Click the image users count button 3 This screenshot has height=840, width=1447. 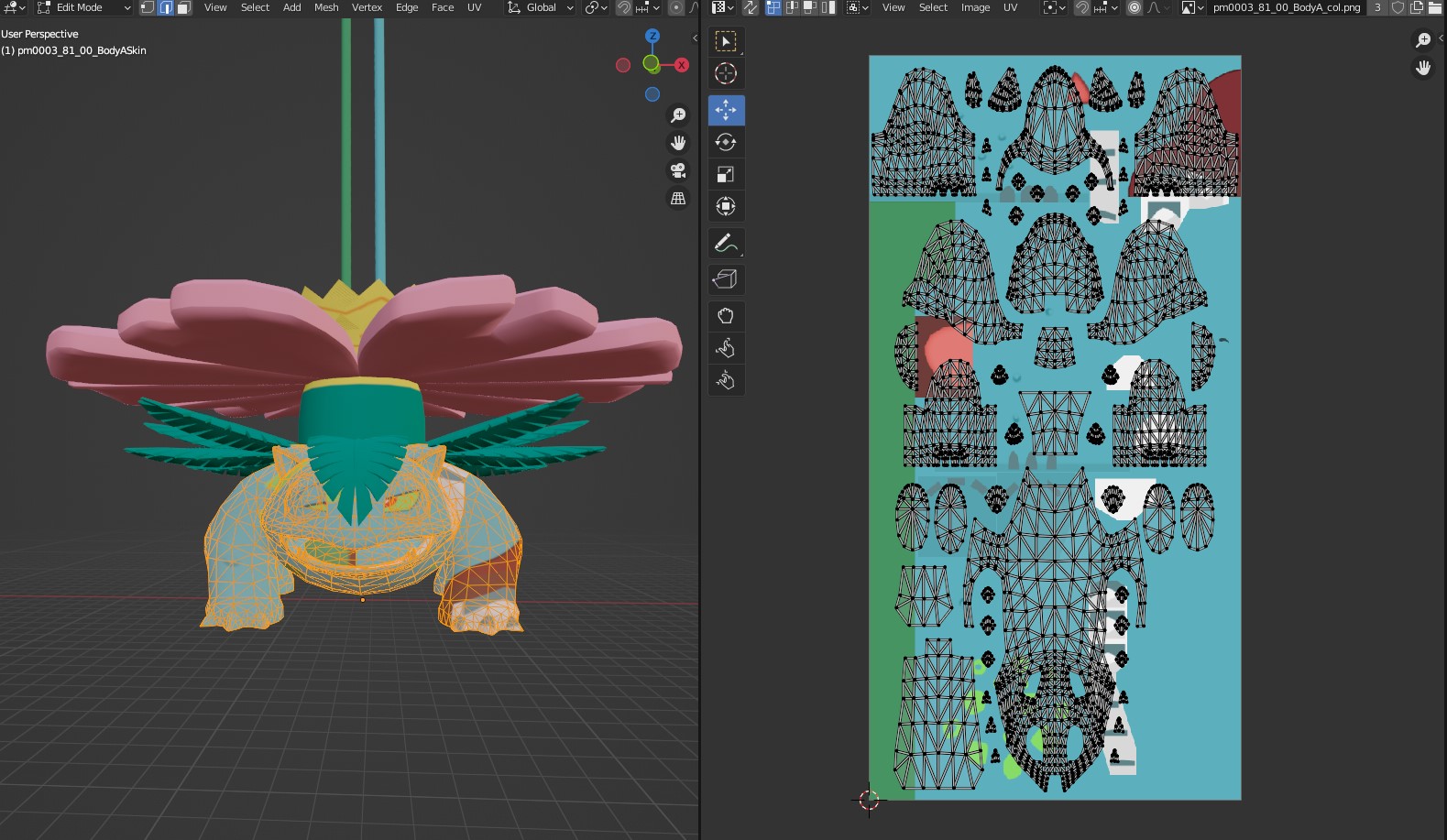tap(1377, 7)
